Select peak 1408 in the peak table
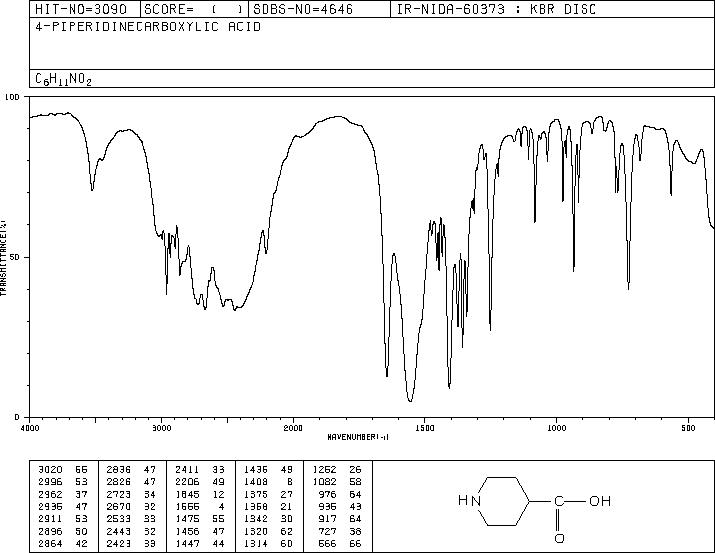This screenshot has width=715, height=553. click(x=256, y=482)
